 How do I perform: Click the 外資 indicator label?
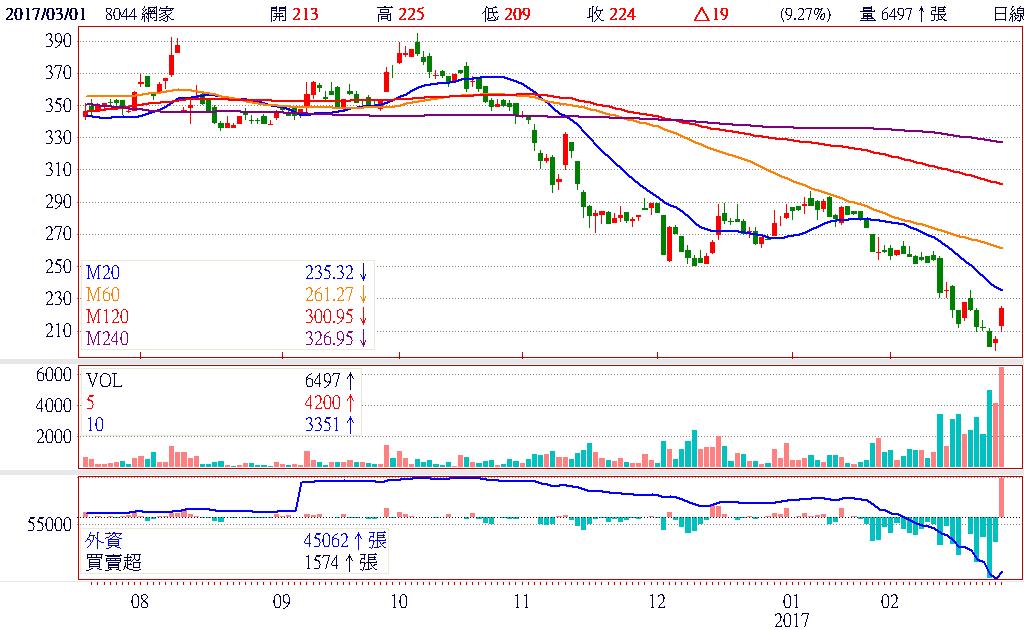[102, 541]
